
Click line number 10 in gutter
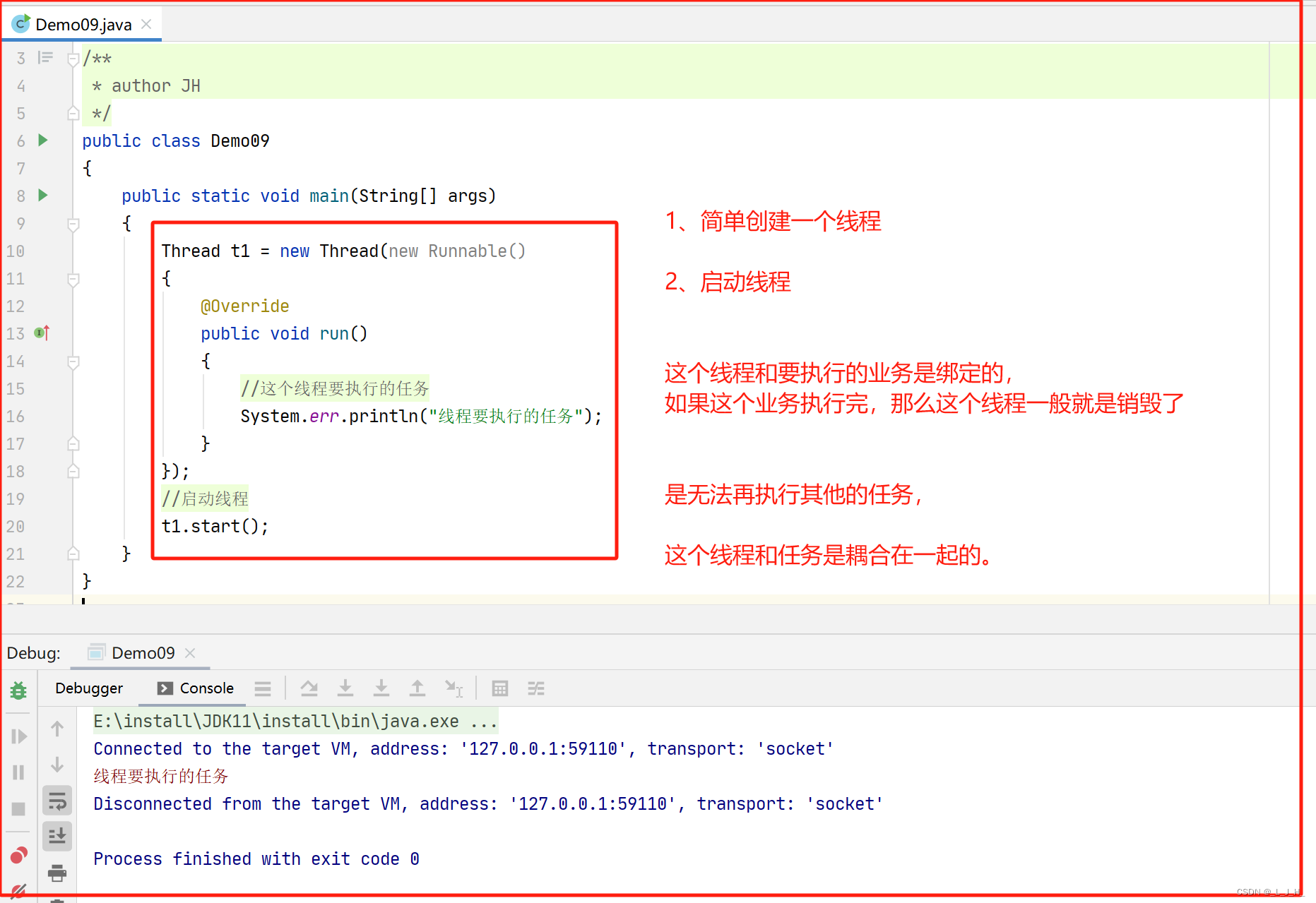(16, 251)
